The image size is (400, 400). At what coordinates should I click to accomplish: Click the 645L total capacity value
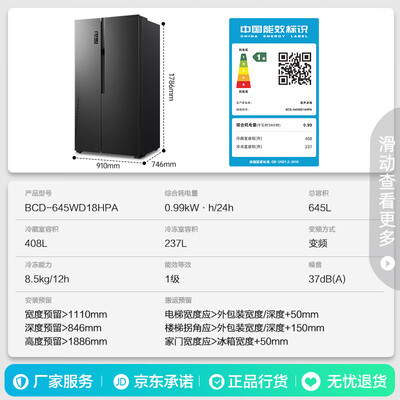[x=320, y=208]
